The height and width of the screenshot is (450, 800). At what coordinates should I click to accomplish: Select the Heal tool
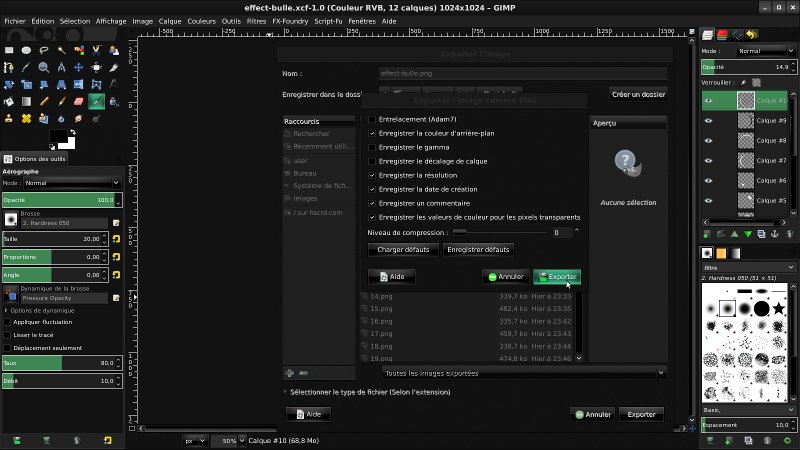[27, 118]
